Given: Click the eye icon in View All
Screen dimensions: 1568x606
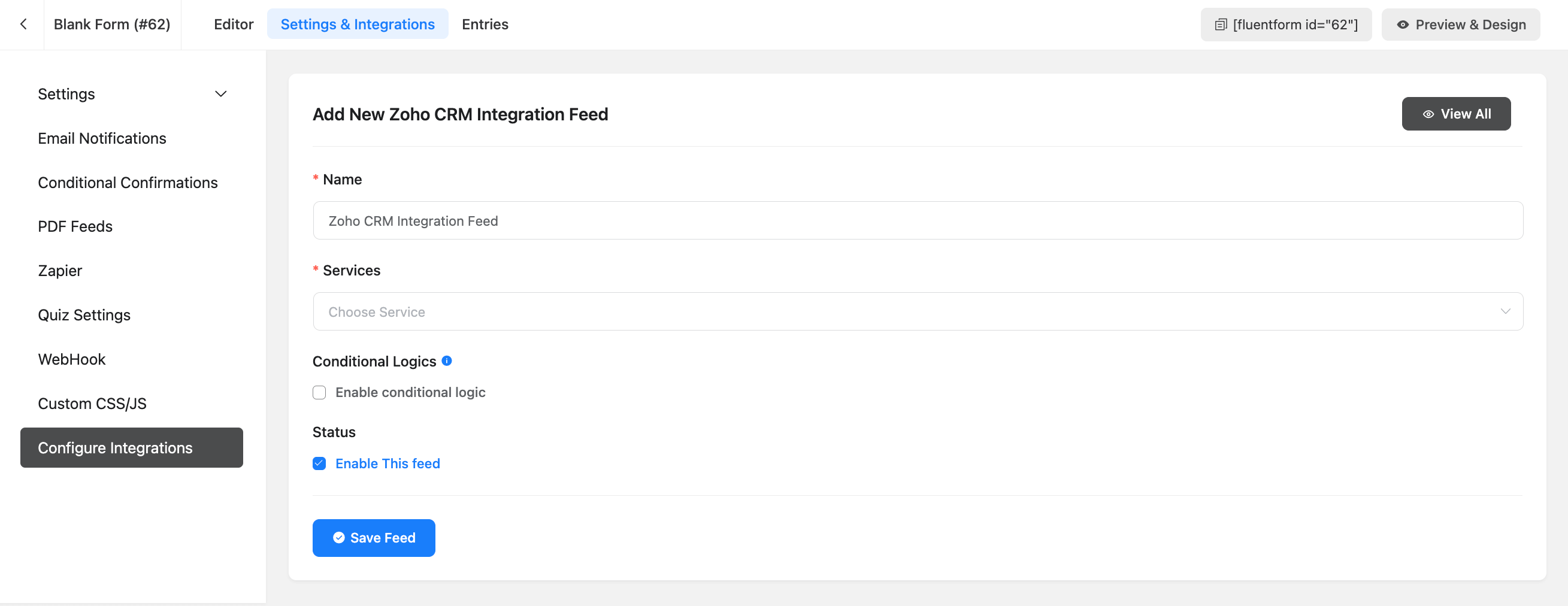Looking at the screenshot, I should pyautogui.click(x=1428, y=114).
